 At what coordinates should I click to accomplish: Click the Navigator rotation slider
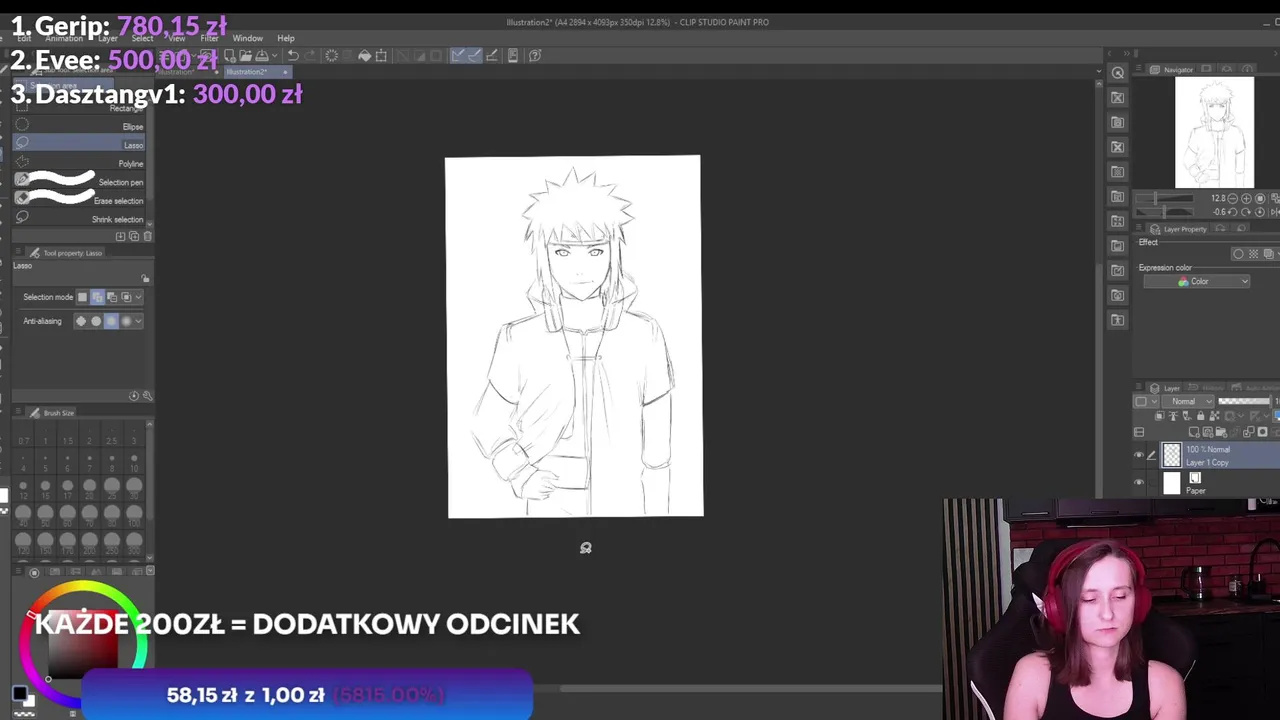(x=1164, y=212)
